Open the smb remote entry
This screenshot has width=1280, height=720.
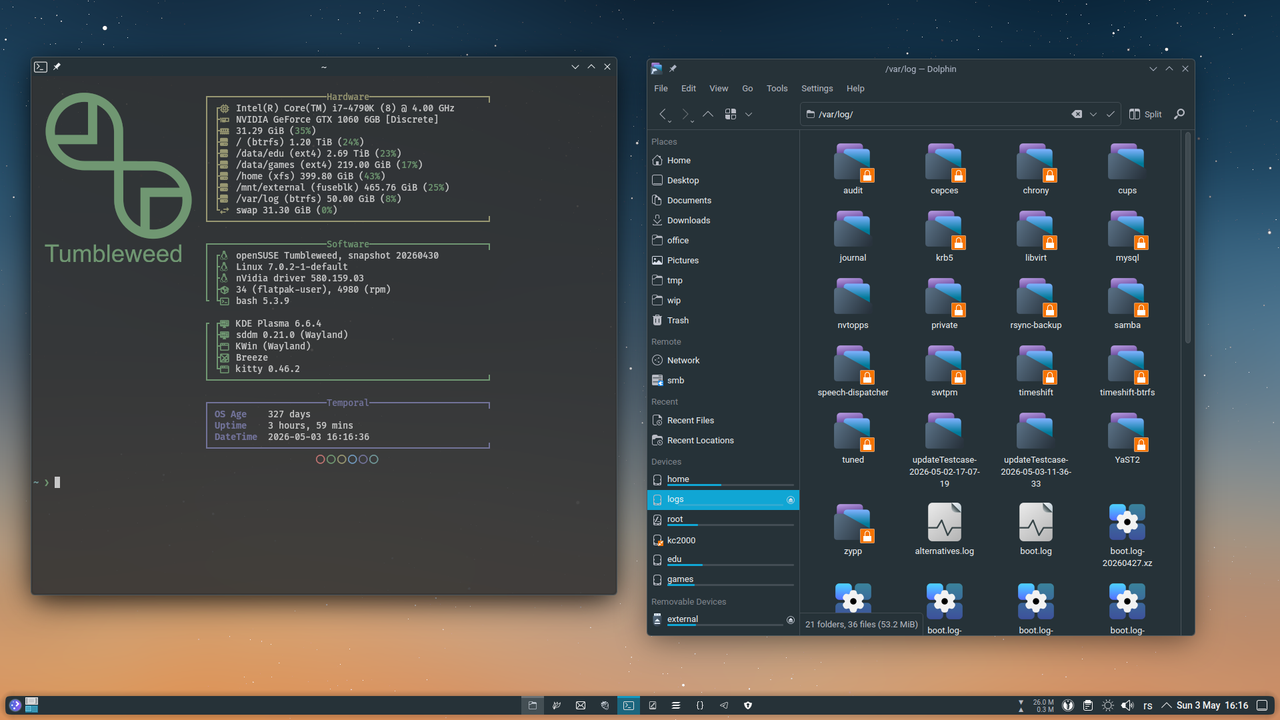pos(723,380)
